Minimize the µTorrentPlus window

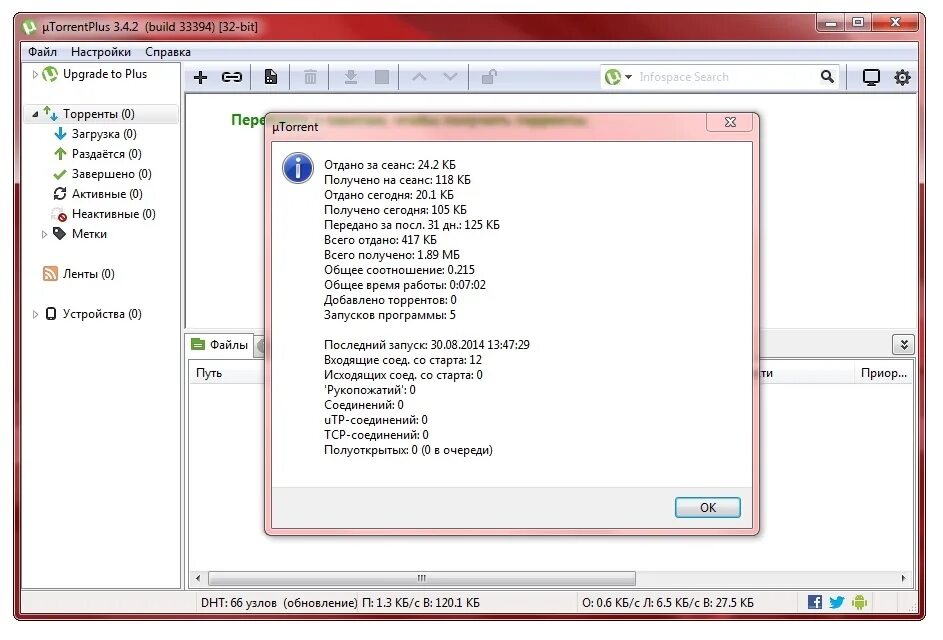pyautogui.click(x=831, y=23)
